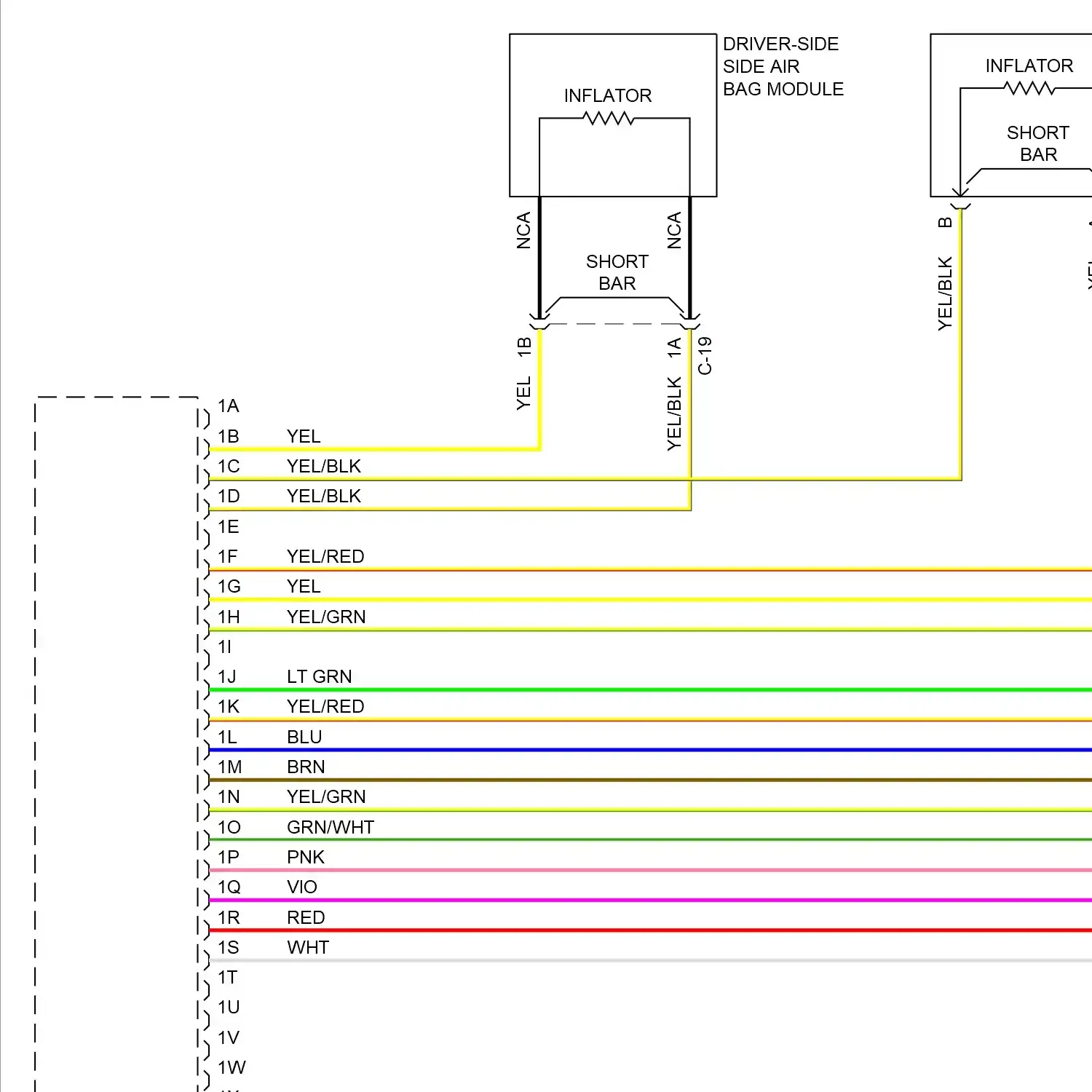Click the 1W pin label

[232, 1067]
